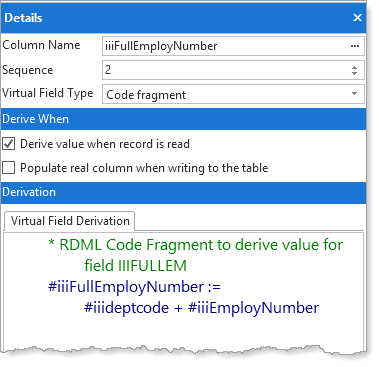Click the #iiiFullEmployNumber := code line

click(x=134, y=287)
